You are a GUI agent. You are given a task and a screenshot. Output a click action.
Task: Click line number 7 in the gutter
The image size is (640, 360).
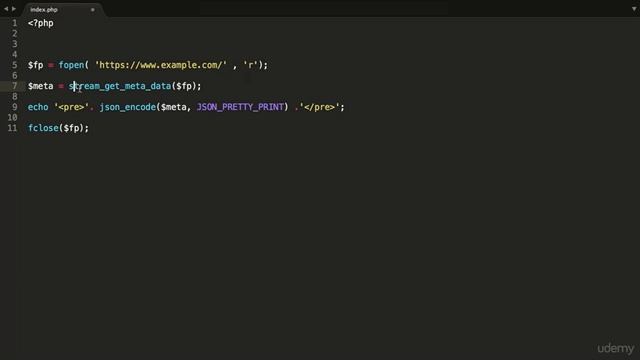click(15, 86)
